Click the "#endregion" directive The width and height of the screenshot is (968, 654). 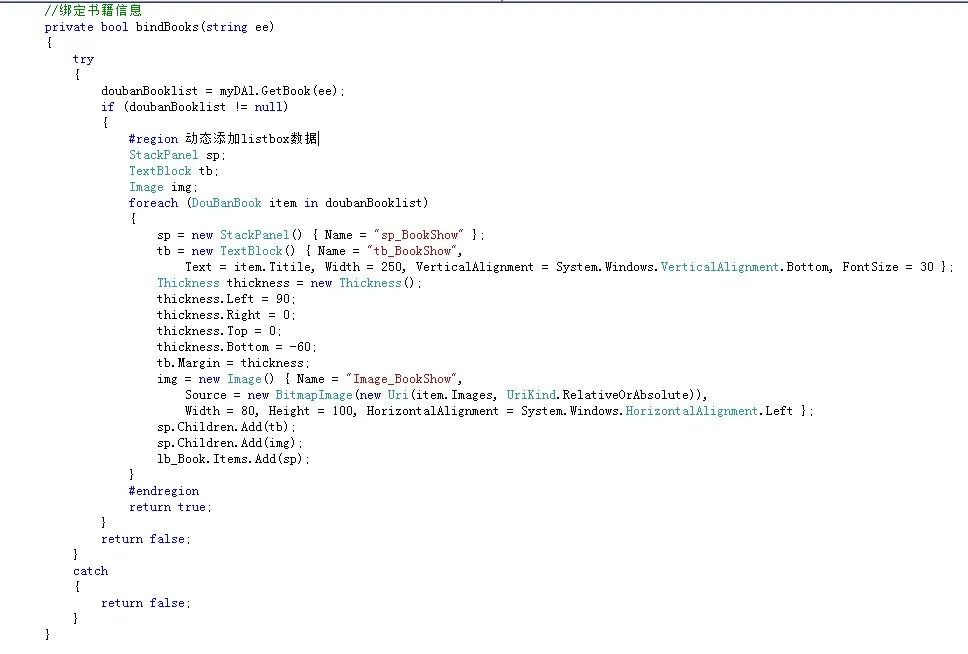tap(164, 491)
